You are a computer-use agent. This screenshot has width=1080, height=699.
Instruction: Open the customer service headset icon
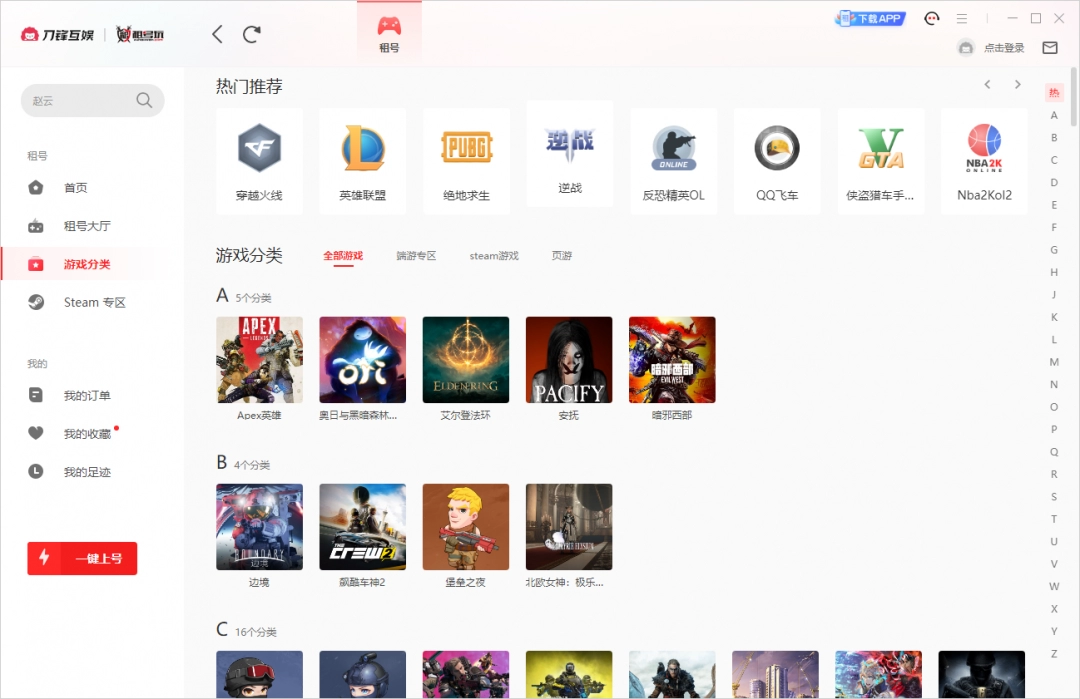coord(932,19)
